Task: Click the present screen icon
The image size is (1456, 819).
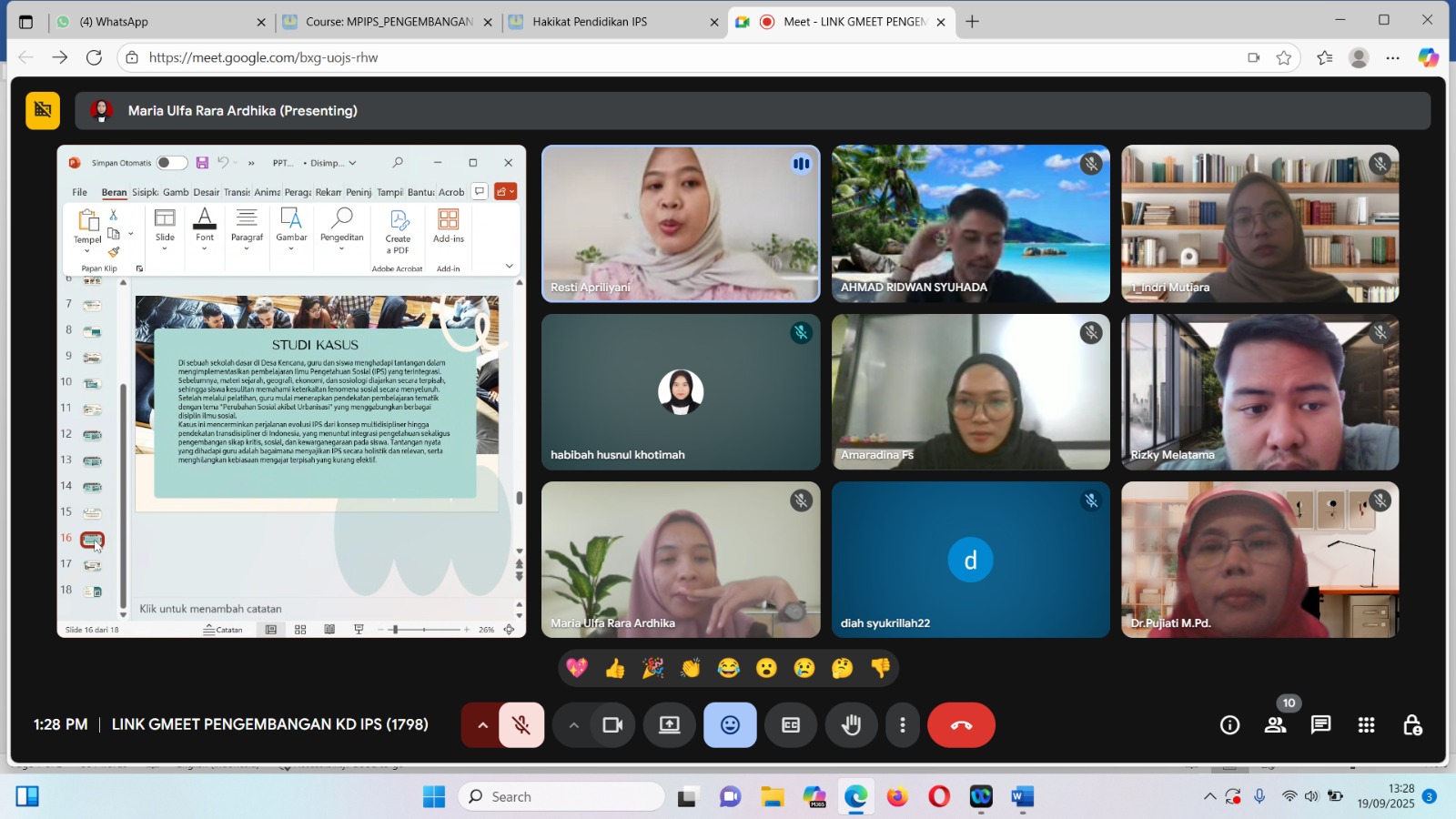Action: click(670, 725)
